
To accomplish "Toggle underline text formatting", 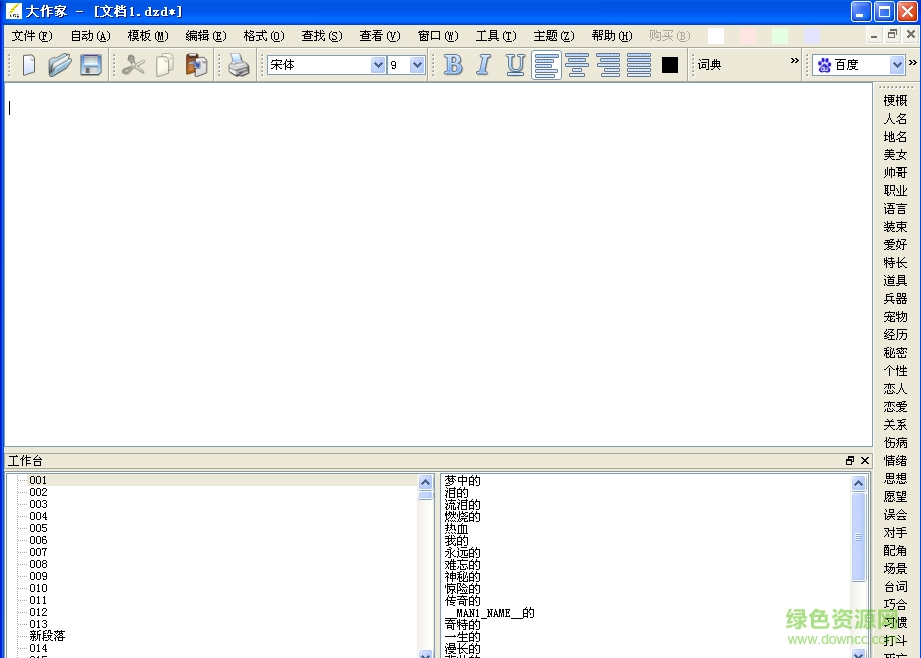I will point(515,64).
